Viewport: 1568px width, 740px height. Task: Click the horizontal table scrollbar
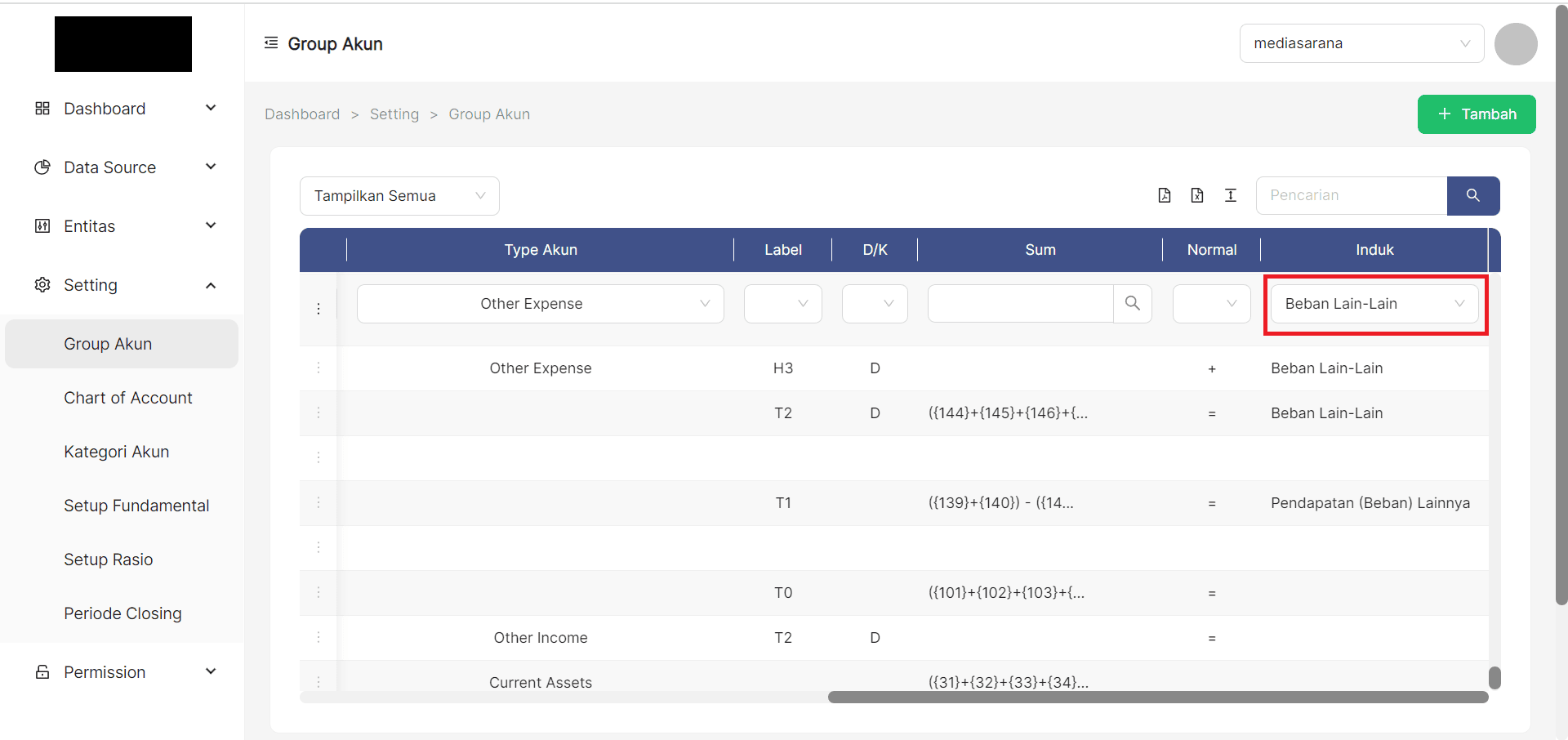point(1157,698)
